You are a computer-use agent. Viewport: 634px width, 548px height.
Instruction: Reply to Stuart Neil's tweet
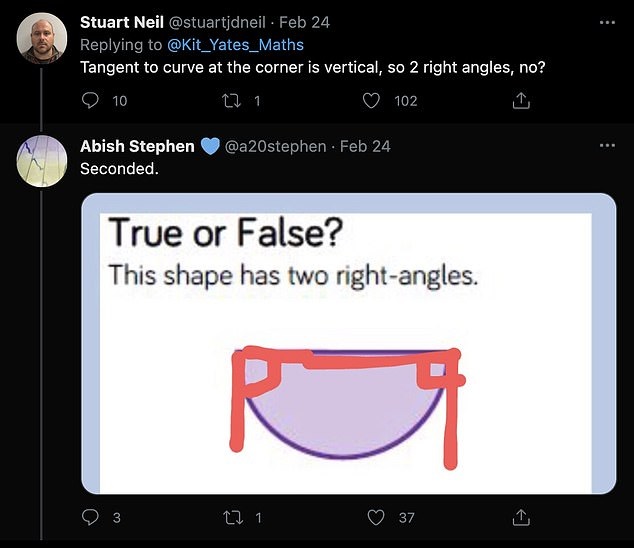90,101
